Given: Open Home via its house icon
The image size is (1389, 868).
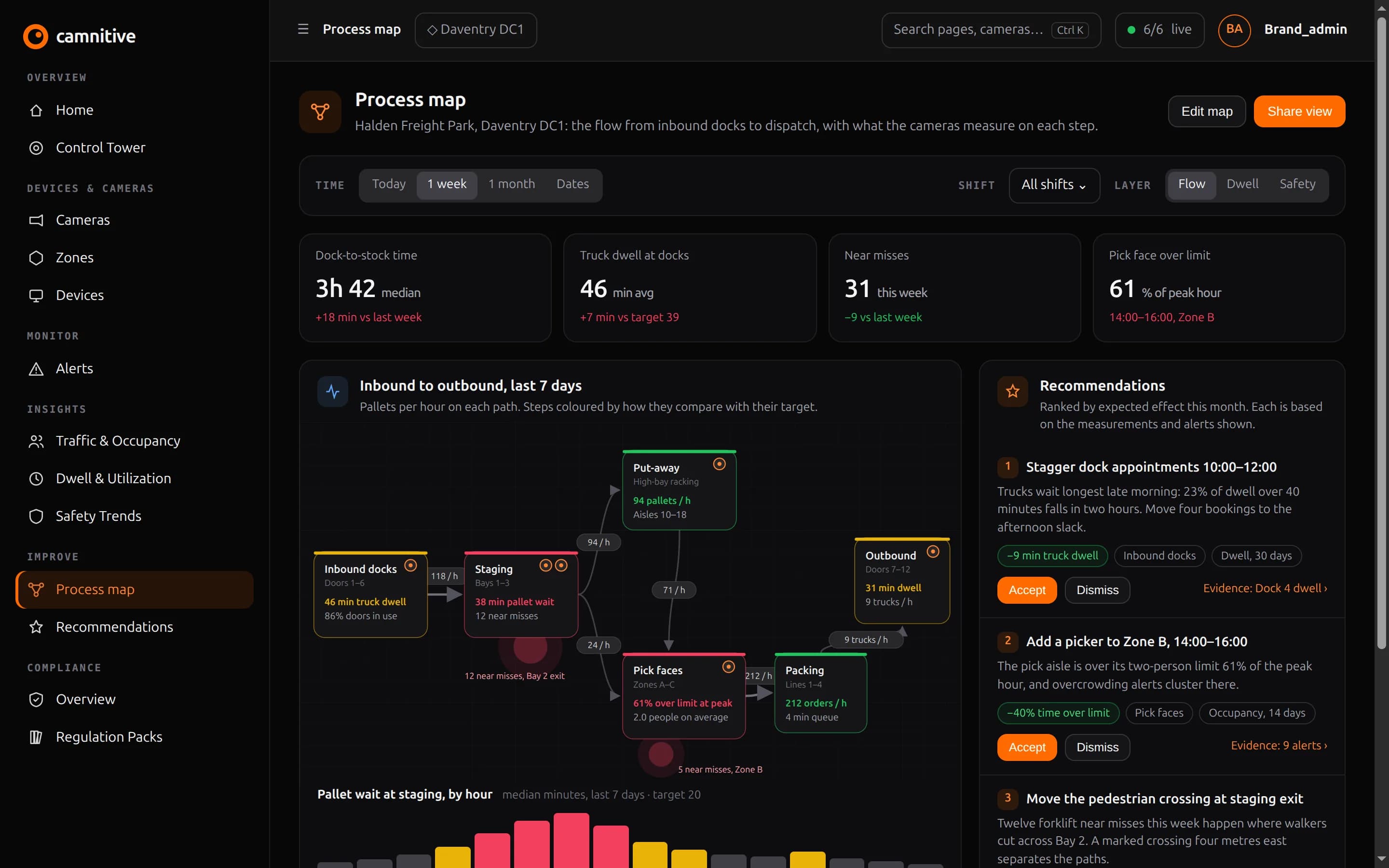Looking at the screenshot, I should tap(36, 110).
